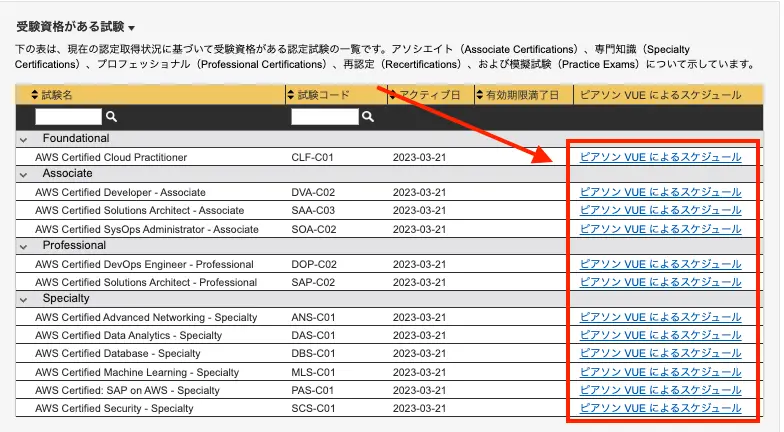Click 'AWS Certified: SAP on AWS - Specialty'
This screenshot has width=784, height=432.
(x=128, y=390)
